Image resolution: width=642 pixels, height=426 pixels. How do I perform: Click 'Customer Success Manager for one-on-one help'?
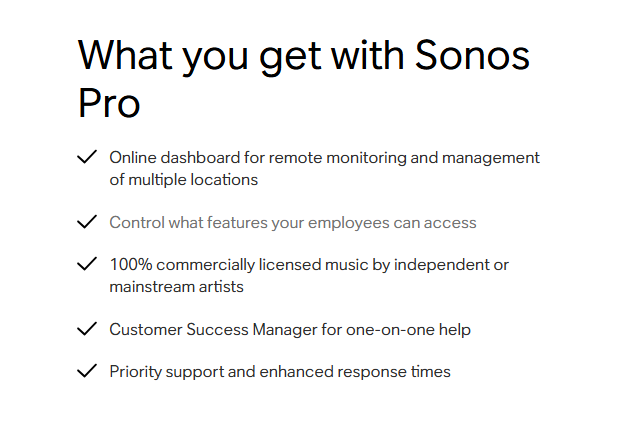click(x=290, y=330)
